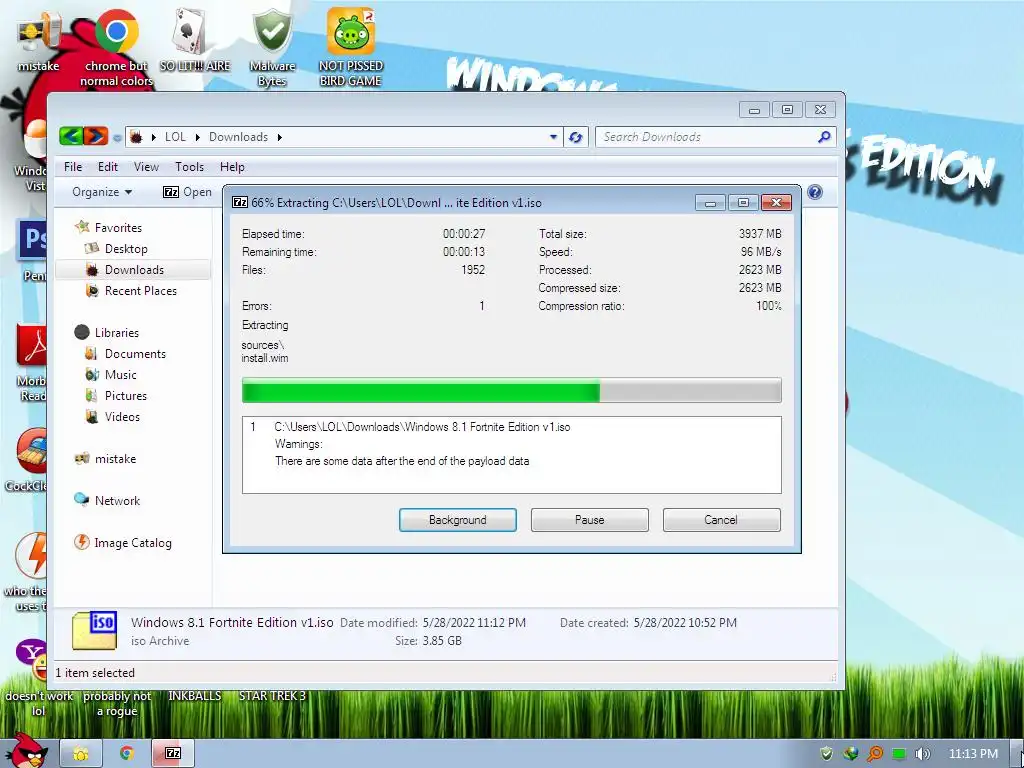The width and height of the screenshot is (1024, 768).
Task: Open the File menu
Action: (73, 167)
